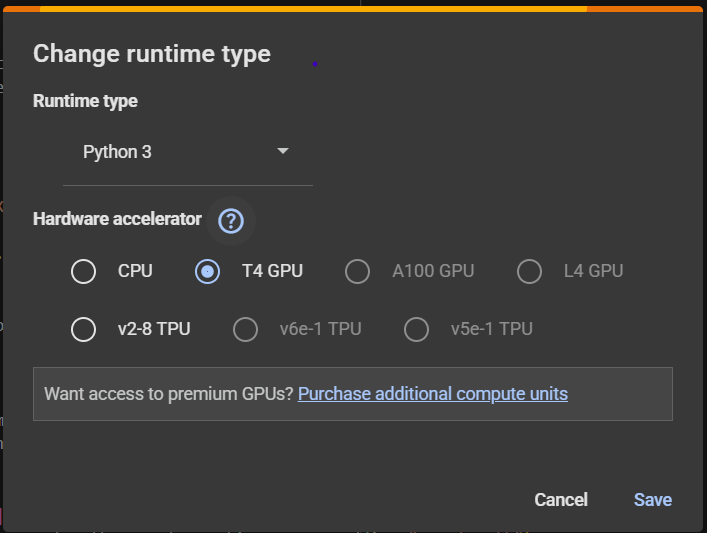Cancel the runtime type change
Screen dimensions: 707x533
pyautogui.click(x=561, y=500)
